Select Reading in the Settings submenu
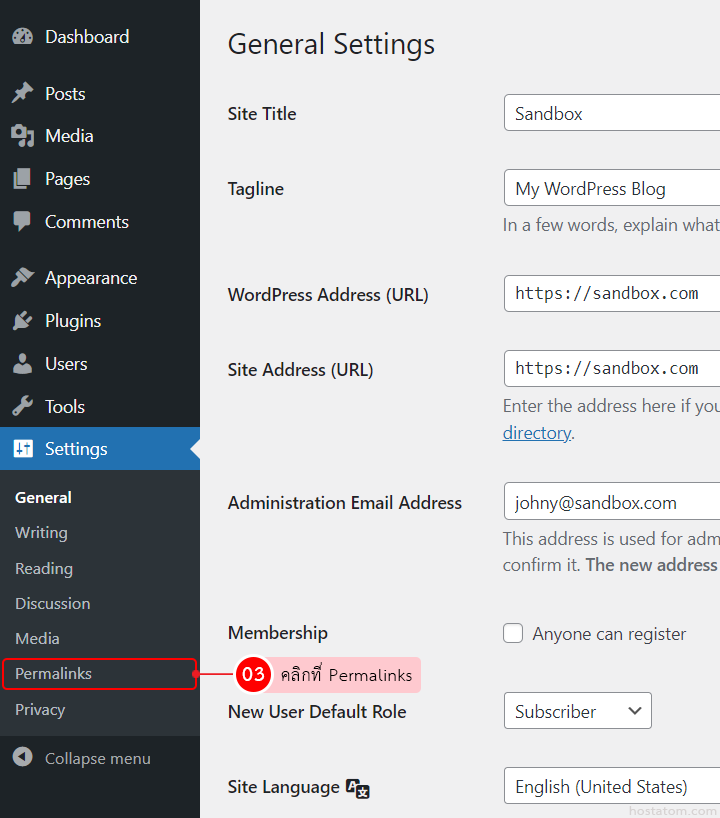 pos(44,568)
